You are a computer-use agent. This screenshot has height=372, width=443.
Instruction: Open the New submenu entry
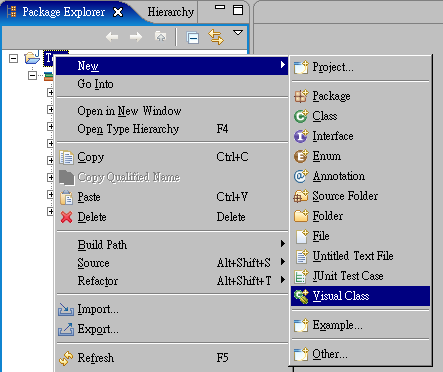pyautogui.click(x=172, y=66)
